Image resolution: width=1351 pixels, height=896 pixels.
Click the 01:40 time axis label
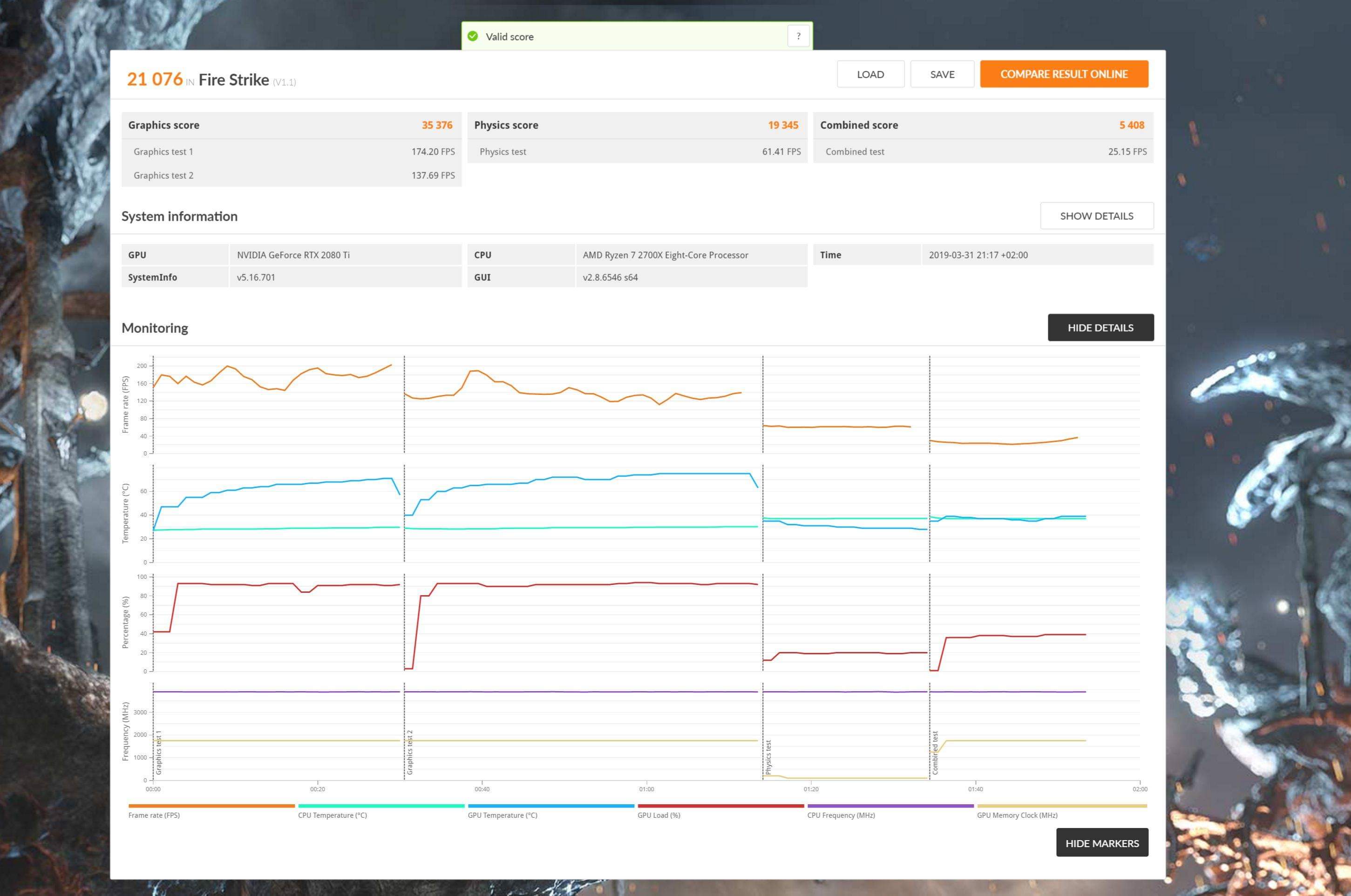[976, 789]
